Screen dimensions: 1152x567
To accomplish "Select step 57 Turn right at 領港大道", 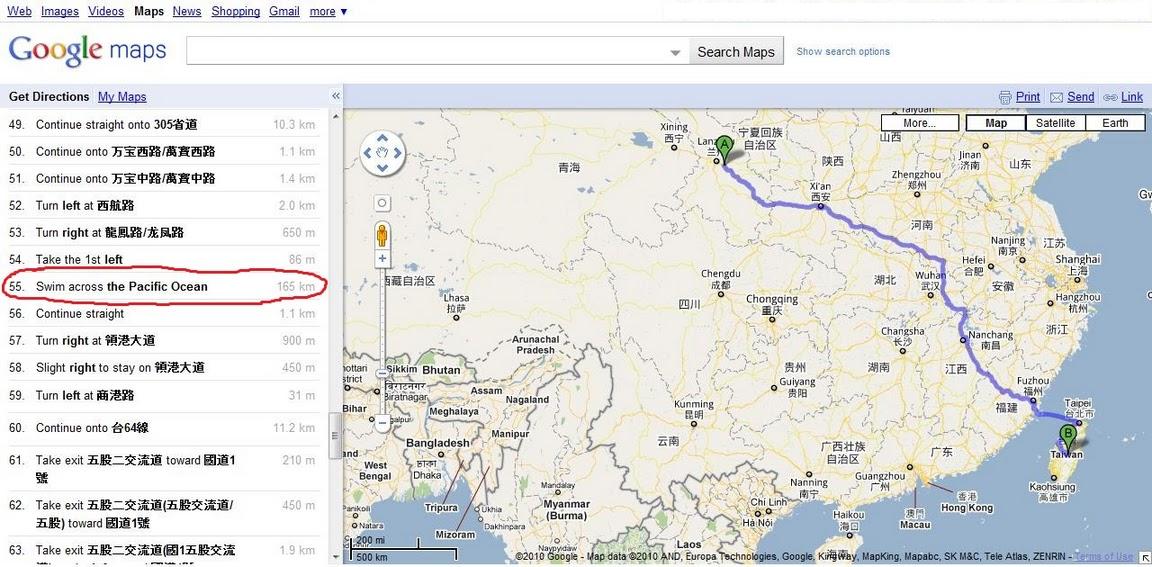I will click(162, 340).
